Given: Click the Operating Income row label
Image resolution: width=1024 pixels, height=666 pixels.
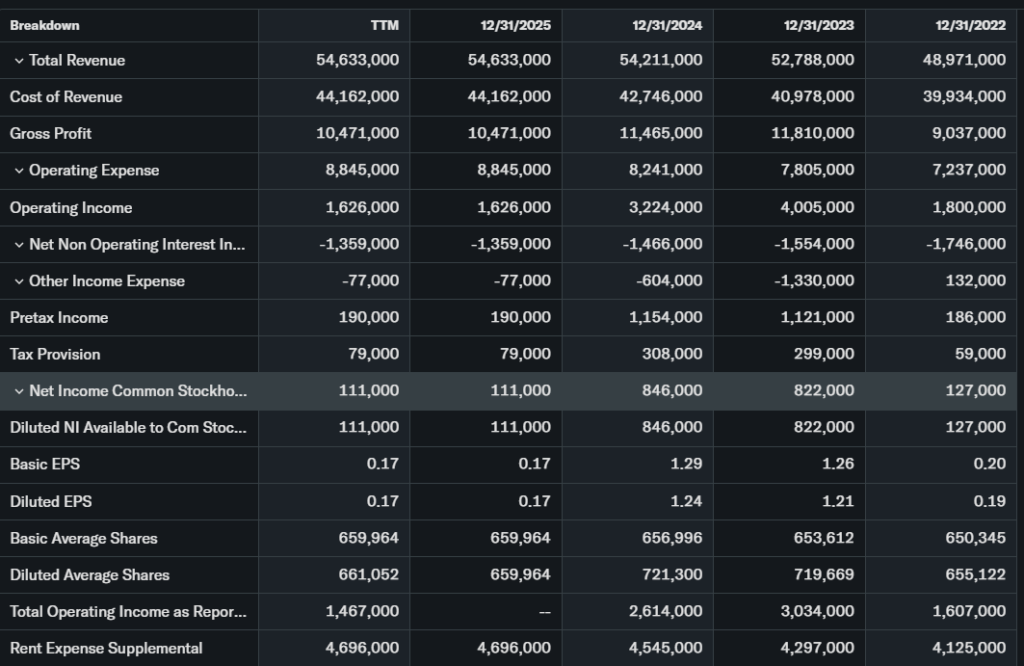Looking at the screenshot, I should pos(71,208).
